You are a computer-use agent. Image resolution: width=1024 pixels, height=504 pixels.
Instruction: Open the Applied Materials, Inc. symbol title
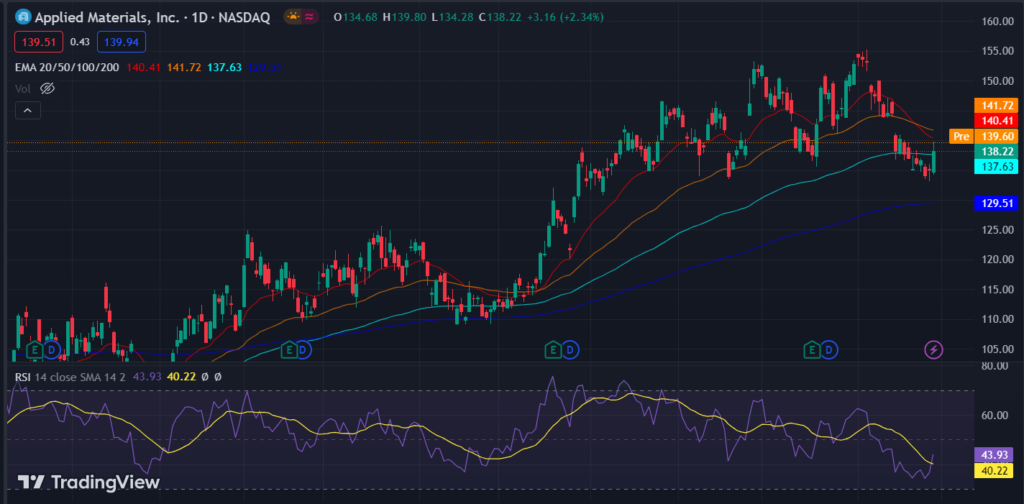[152, 18]
